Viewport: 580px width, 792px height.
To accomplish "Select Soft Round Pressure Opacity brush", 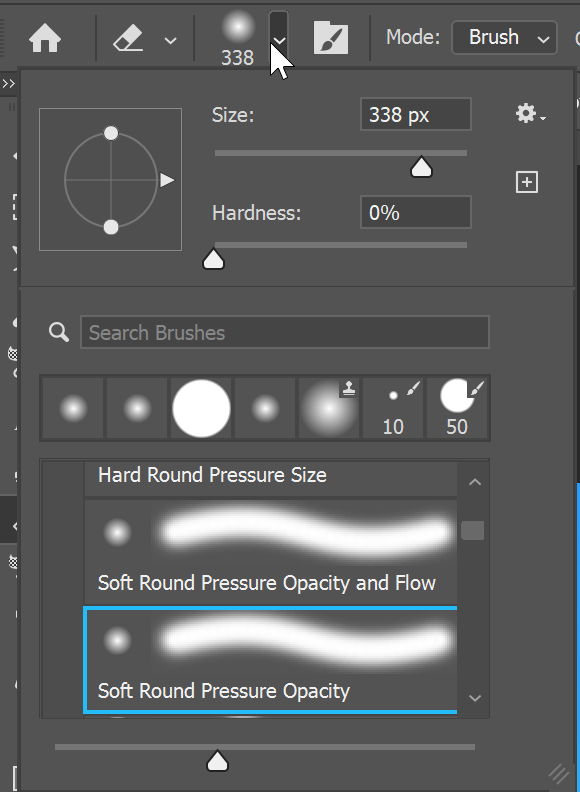I will 270,661.
